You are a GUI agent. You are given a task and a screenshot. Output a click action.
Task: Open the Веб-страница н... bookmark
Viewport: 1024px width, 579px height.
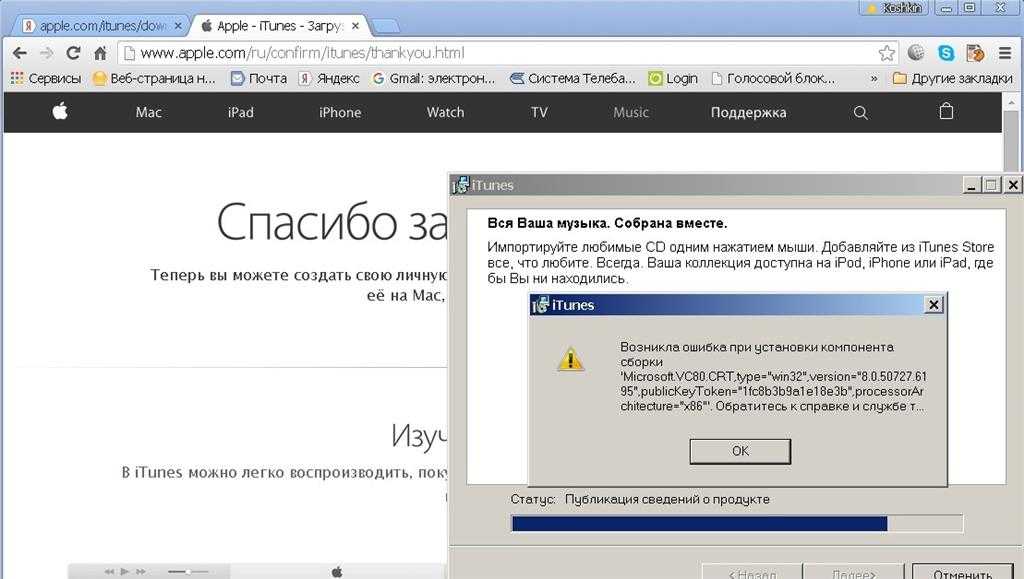[x=154, y=78]
